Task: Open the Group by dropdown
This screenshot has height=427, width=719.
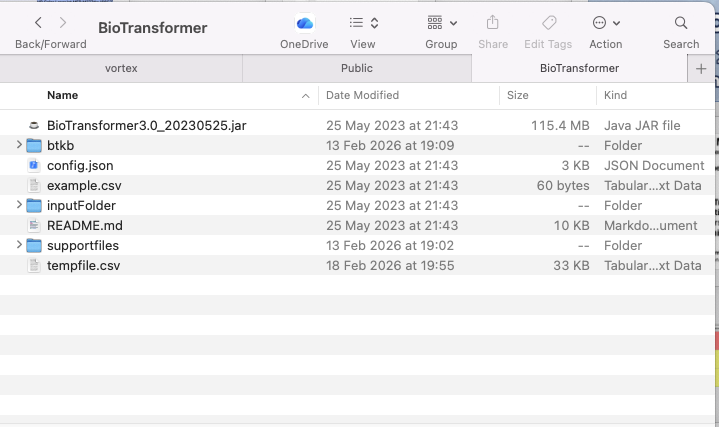Action: [441, 23]
